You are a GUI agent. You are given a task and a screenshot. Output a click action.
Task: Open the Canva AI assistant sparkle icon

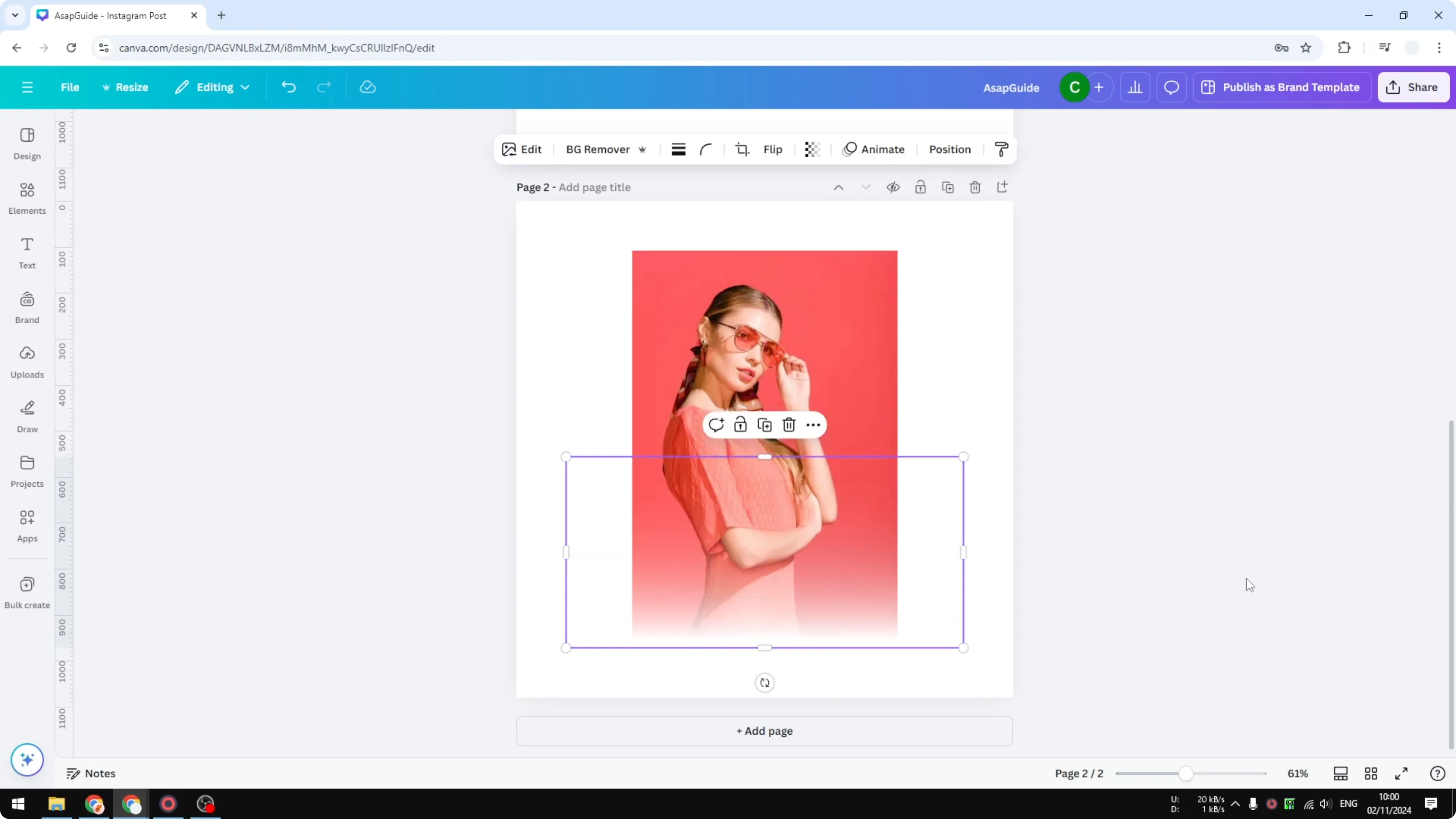[x=27, y=760]
